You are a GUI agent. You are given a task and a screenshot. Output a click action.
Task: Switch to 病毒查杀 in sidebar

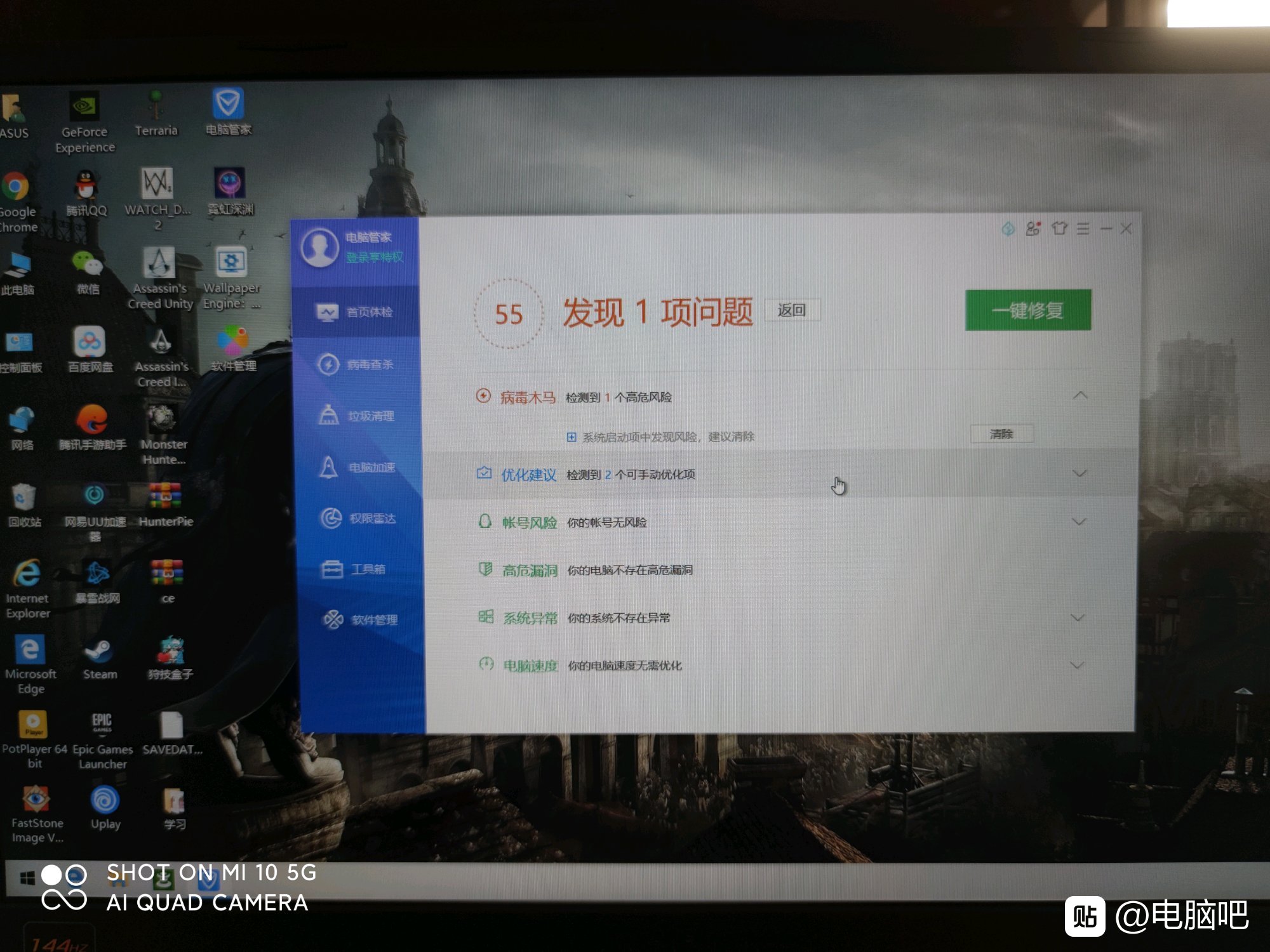click(356, 364)
